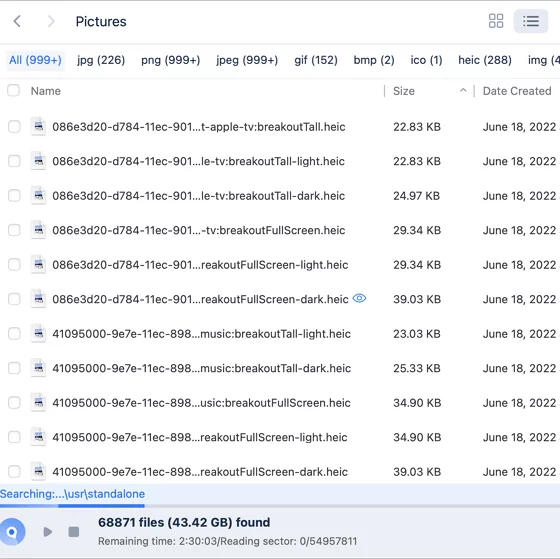Stop the scan with square button

click(x=74, y=532)
